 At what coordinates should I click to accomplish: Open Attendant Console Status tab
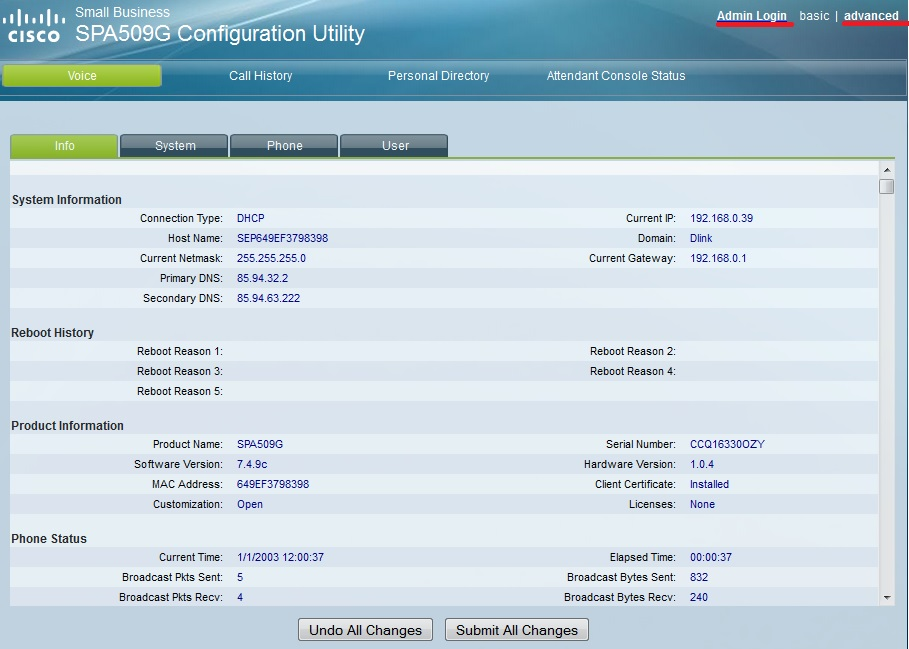pos(616,76)
